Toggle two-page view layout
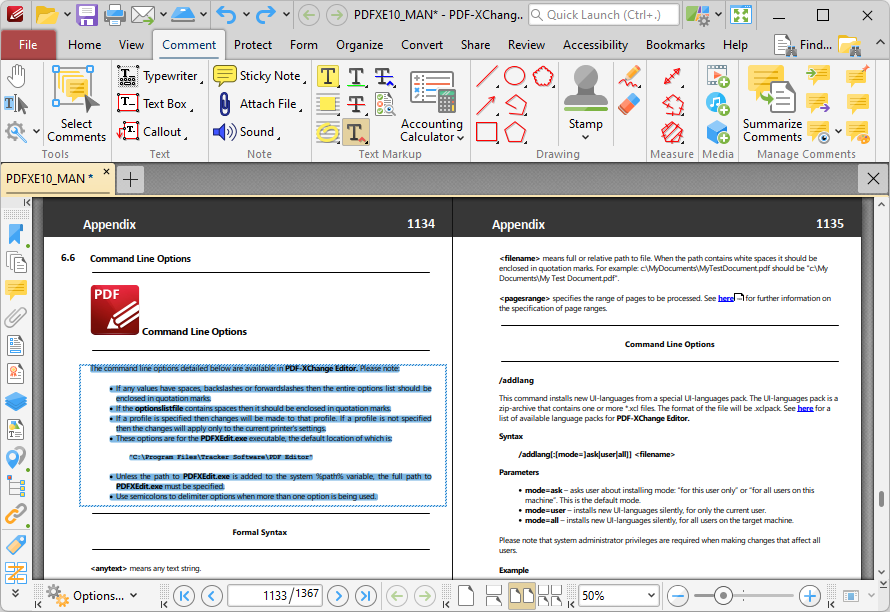Image resolution: width=890 pixels, height=612 pixels. click(x=522, y=594)
